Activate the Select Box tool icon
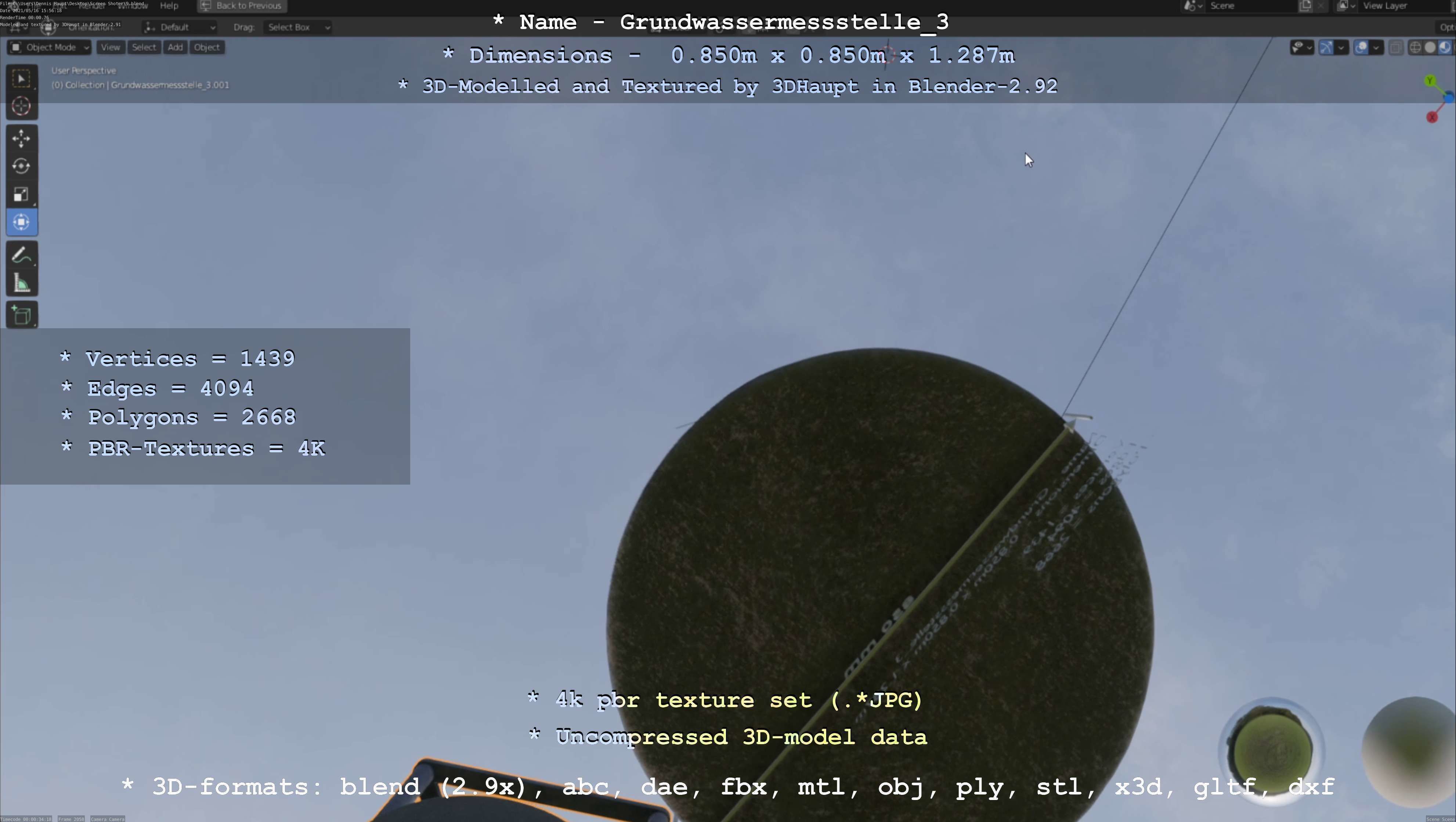The image size is (1456, 822). pyautogui.click(x=21, y=79)
